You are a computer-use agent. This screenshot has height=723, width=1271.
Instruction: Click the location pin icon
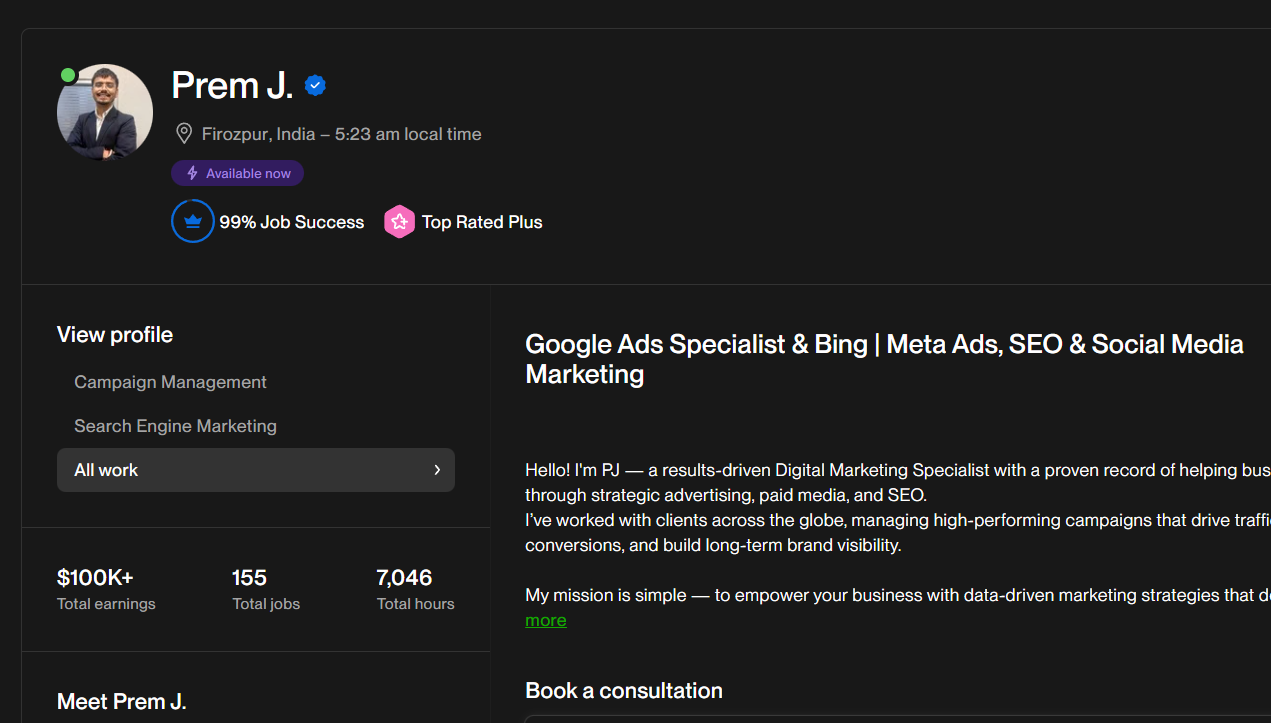tap(183, 134)
